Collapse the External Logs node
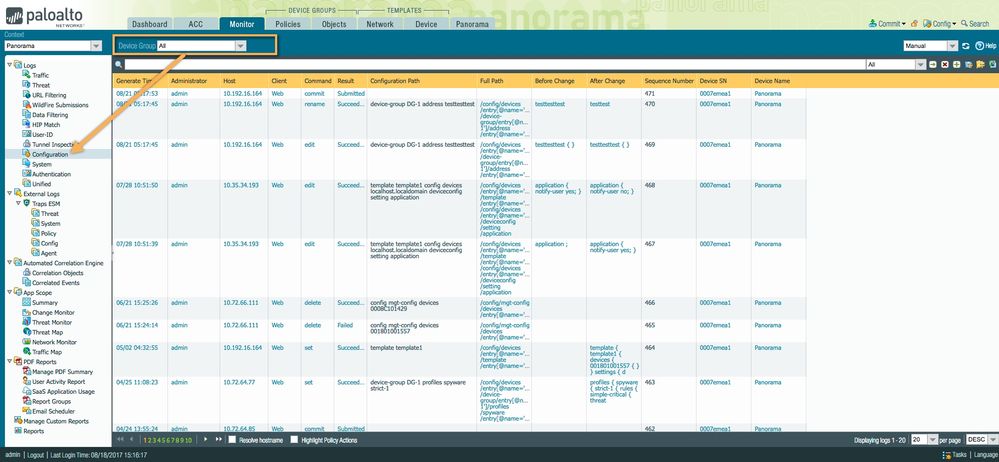Image resolution: width=999 pixels, height=462 pixels. coord(9,194)
